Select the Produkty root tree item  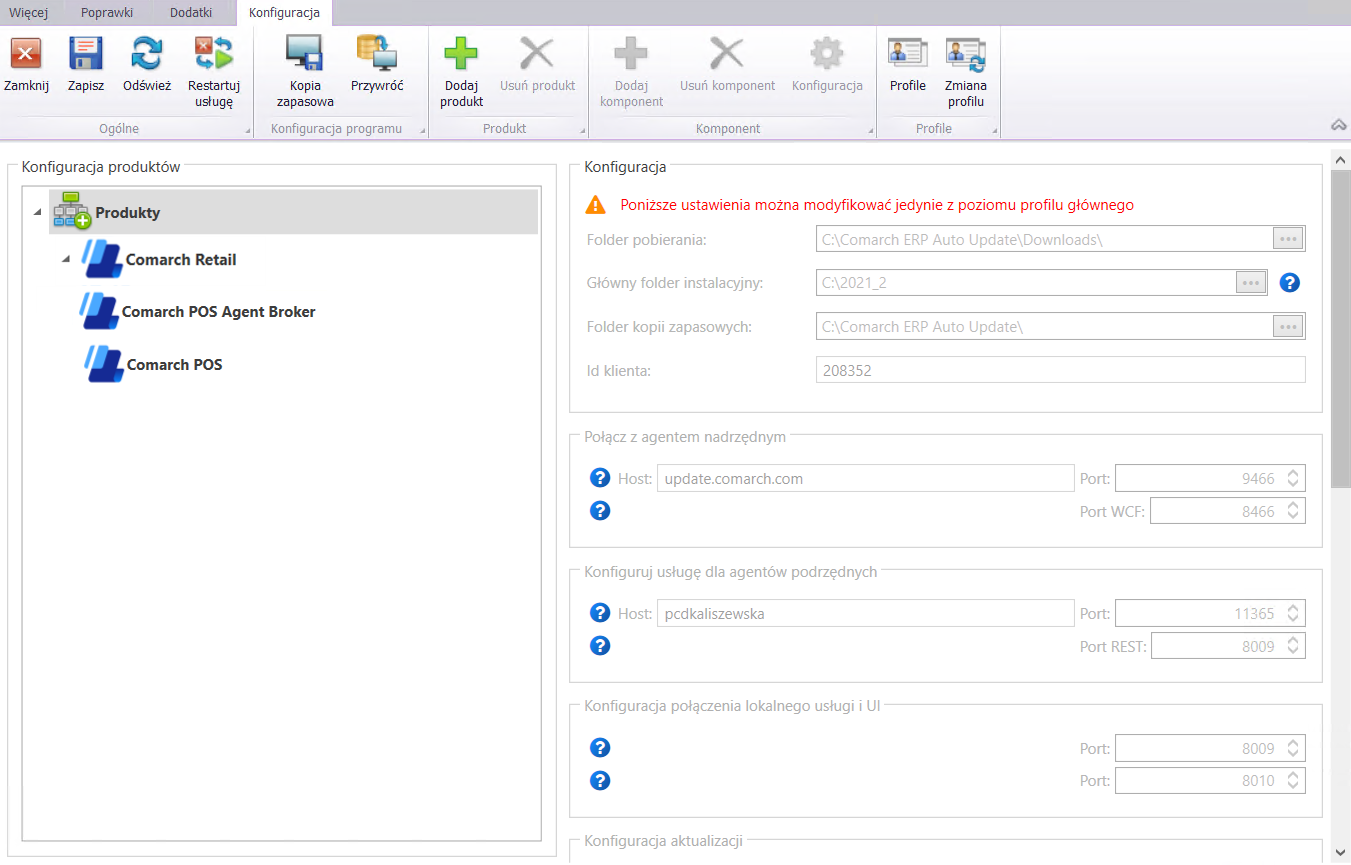pos(293,212)
